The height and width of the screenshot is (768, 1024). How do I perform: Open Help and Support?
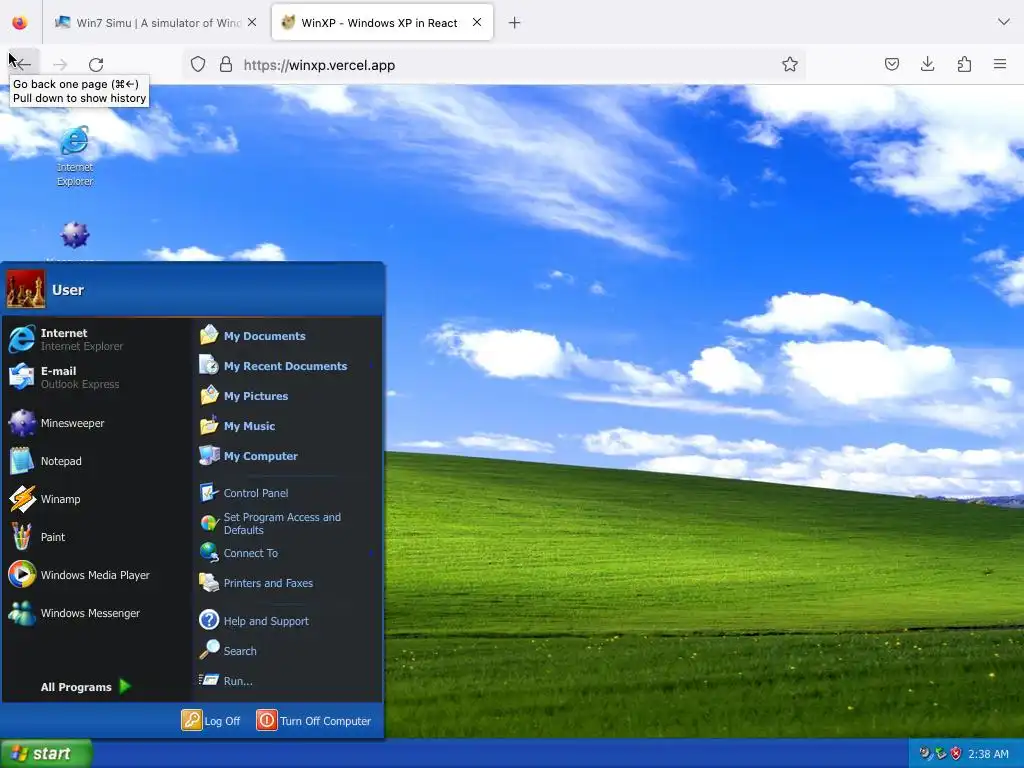pos(287,620)
